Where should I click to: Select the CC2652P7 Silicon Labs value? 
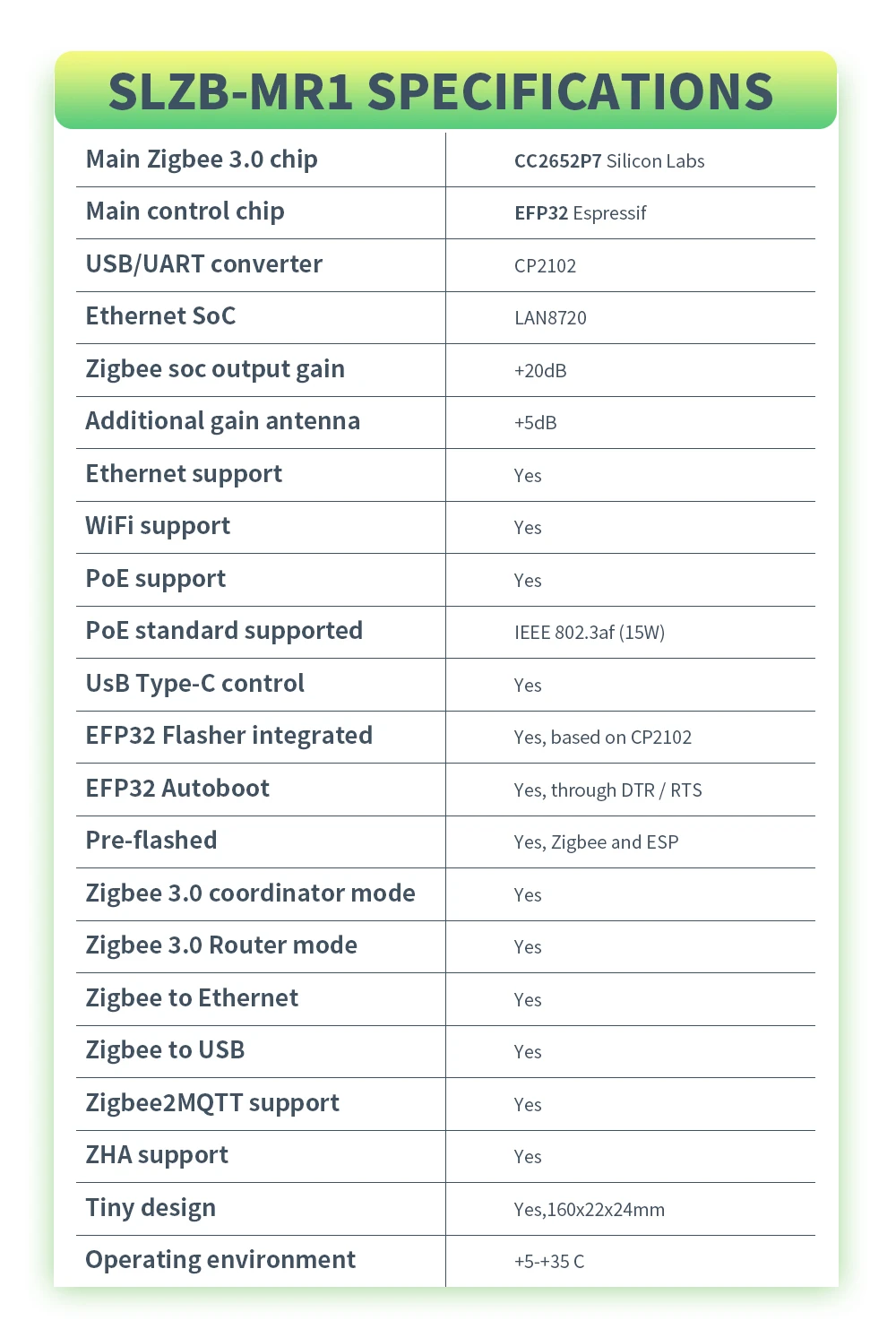click(x=609, y=161)
